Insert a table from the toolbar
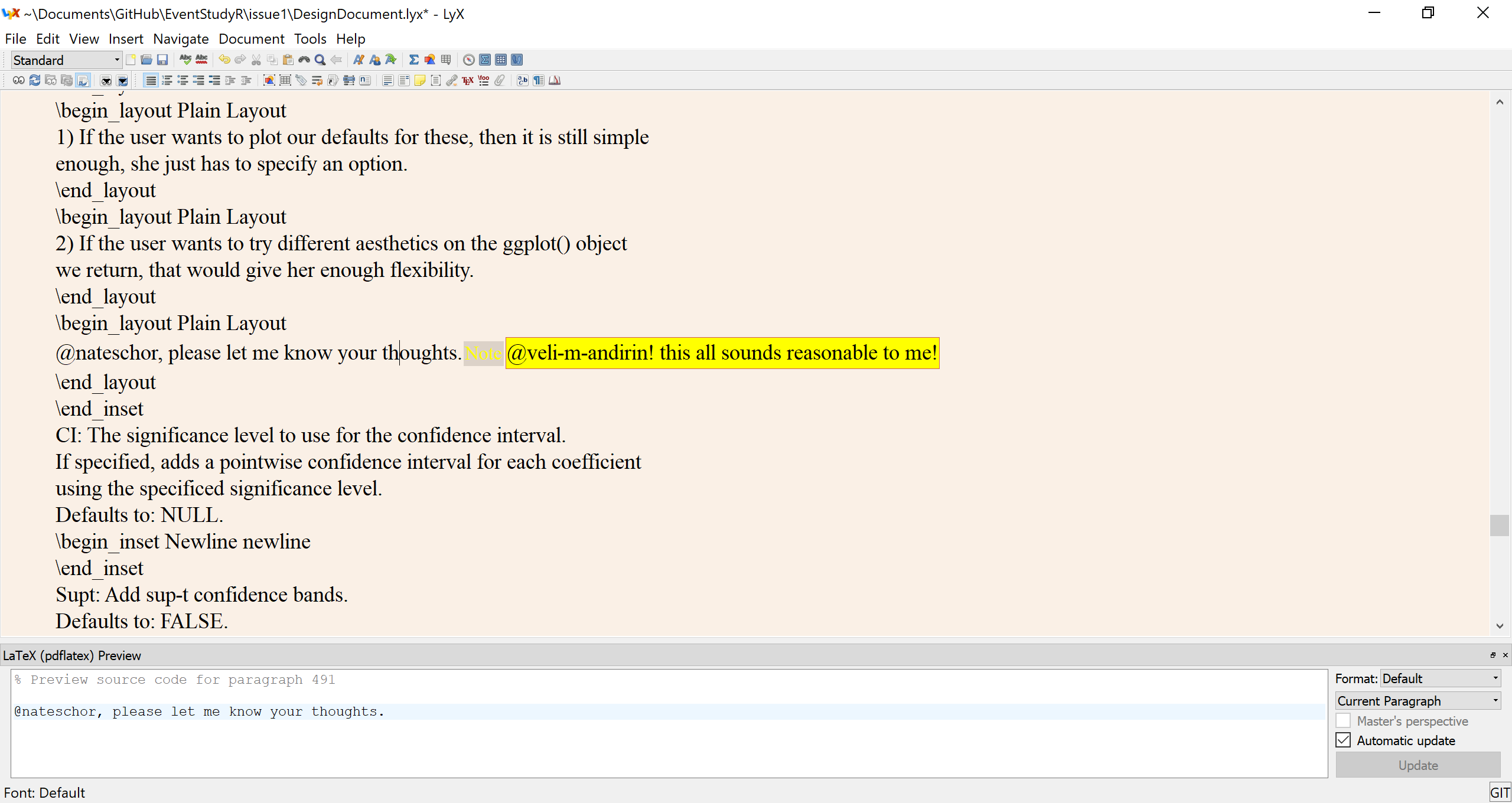Viewport: 1512px width, 803px height. coord(446,60)
